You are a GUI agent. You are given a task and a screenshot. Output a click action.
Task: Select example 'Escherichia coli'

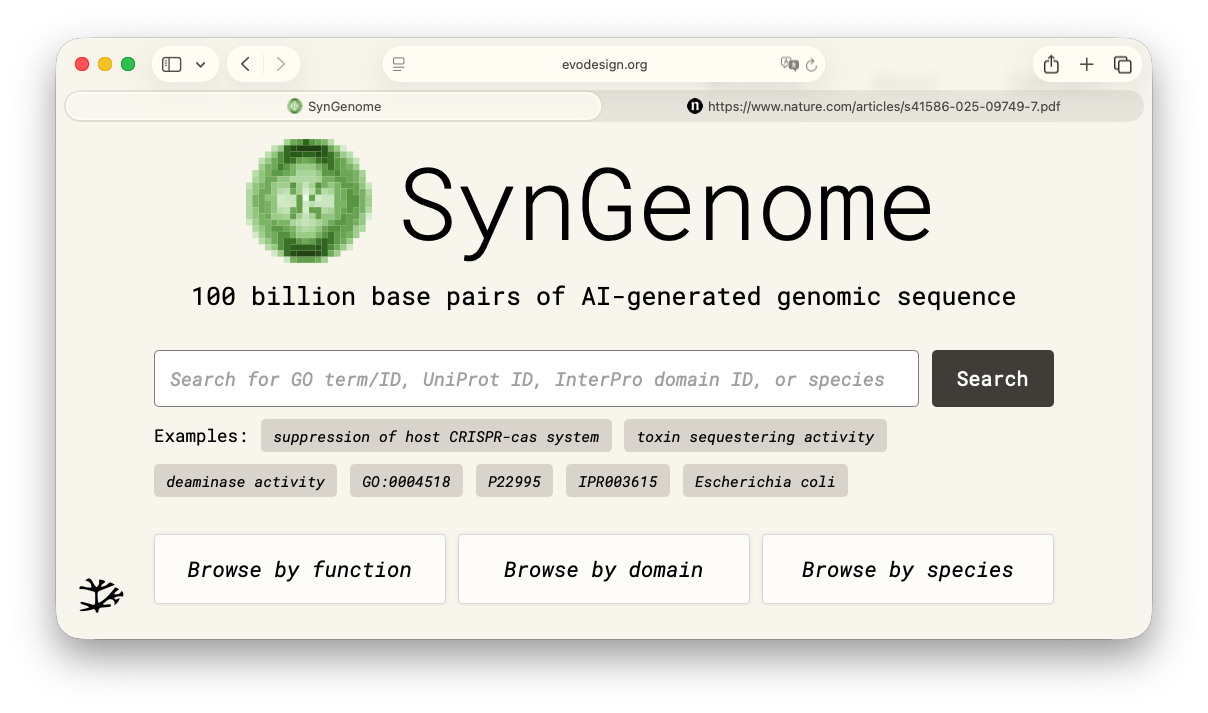point(765,481)
